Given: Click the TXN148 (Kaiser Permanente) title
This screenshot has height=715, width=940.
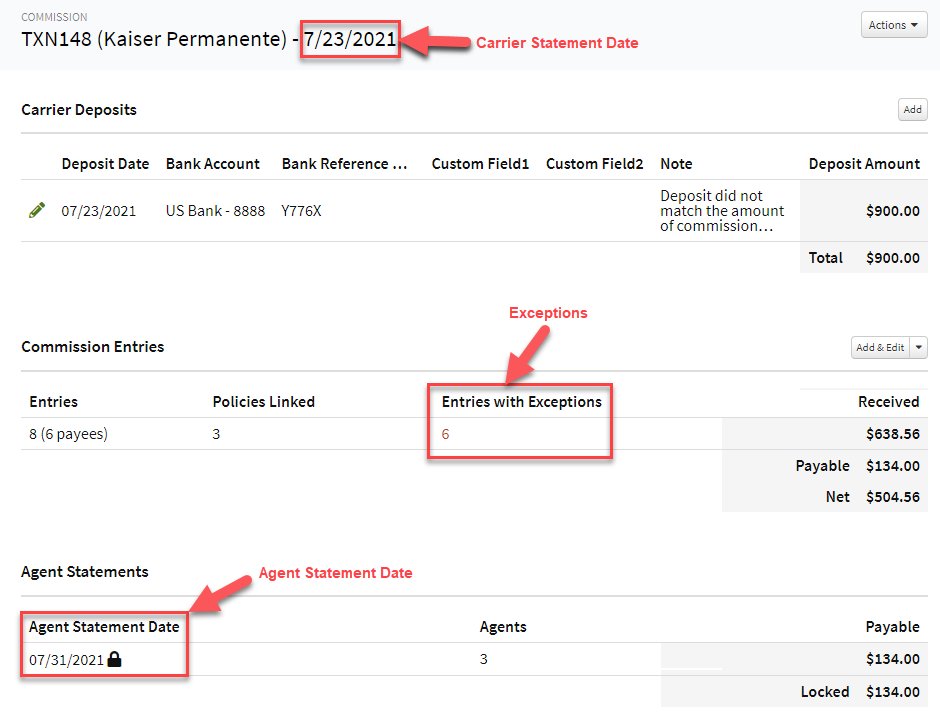Looking at the screenshot, I should tap(155, 39).
